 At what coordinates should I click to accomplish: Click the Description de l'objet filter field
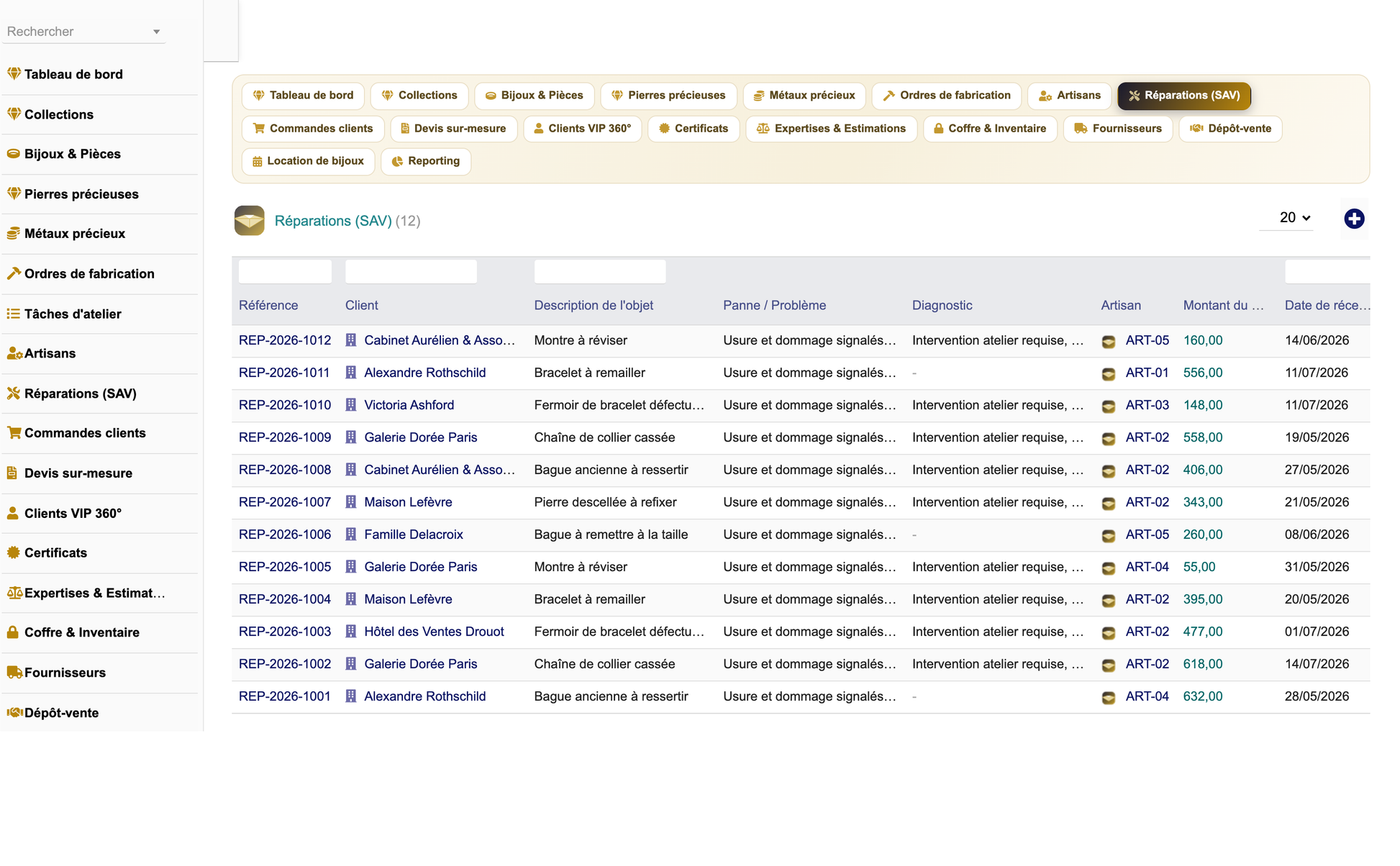(600, 272)
